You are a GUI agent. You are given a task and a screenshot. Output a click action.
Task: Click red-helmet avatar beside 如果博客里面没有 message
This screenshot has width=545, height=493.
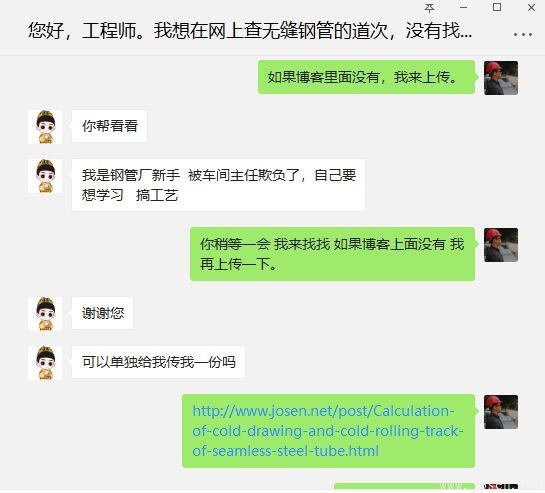pos(501,78)
